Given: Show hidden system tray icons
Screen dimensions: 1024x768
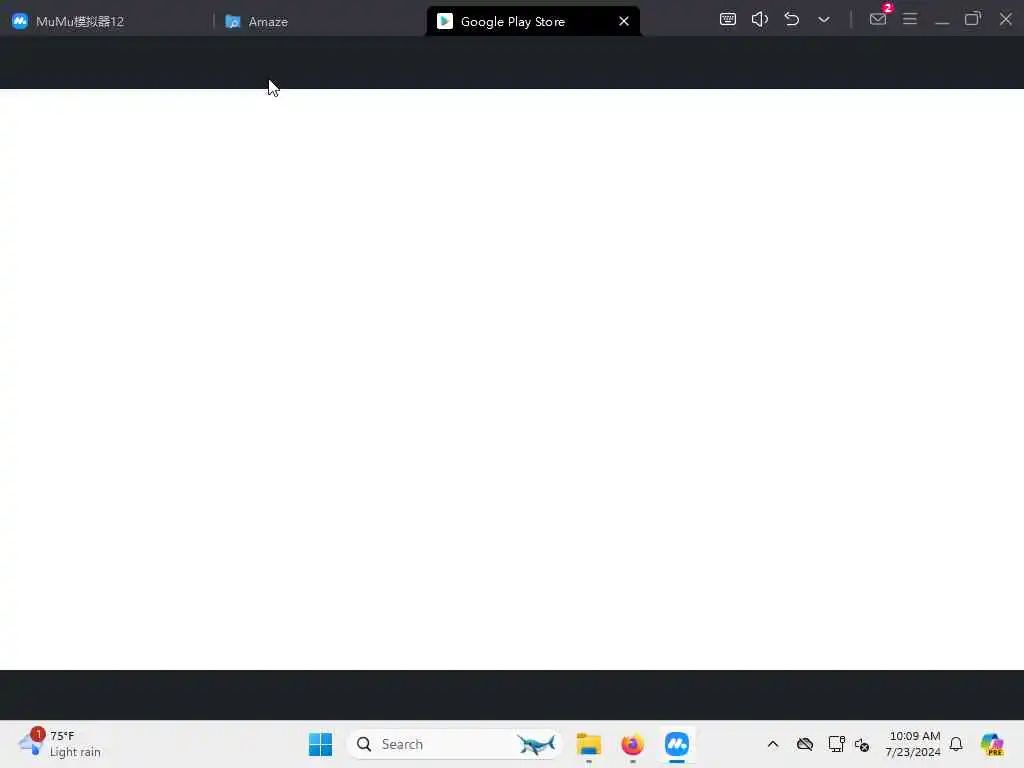Looking at the screenshot, I should [773, 744].
